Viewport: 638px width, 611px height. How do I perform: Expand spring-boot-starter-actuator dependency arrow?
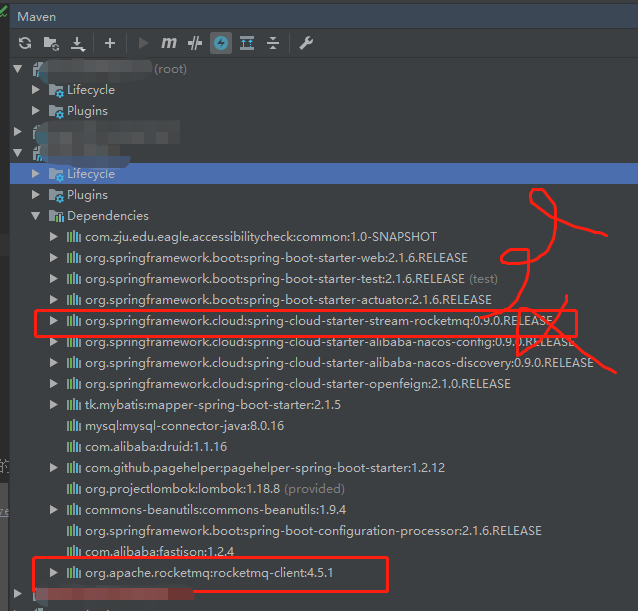point(53,300)
